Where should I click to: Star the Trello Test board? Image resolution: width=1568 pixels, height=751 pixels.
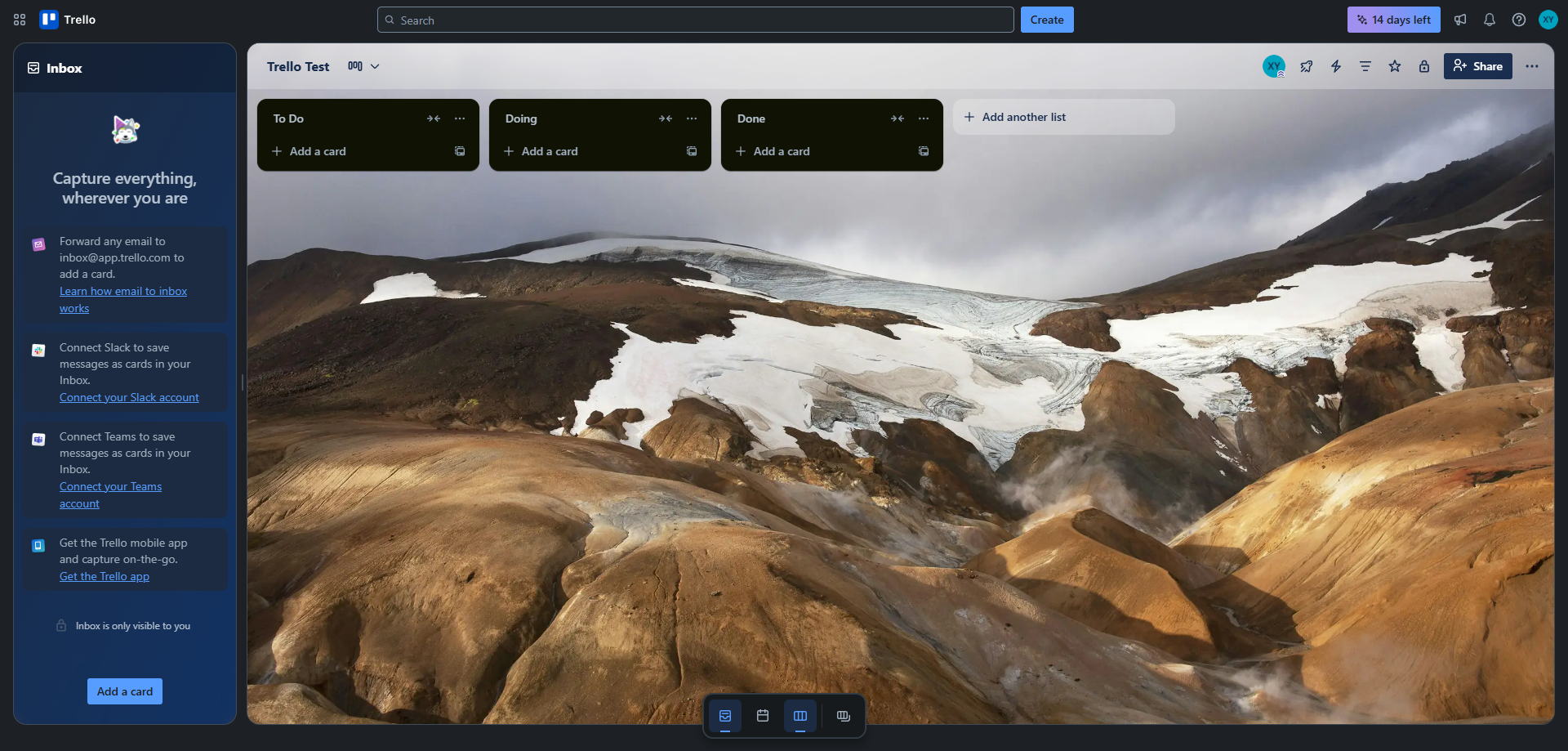pos(1395,66)
